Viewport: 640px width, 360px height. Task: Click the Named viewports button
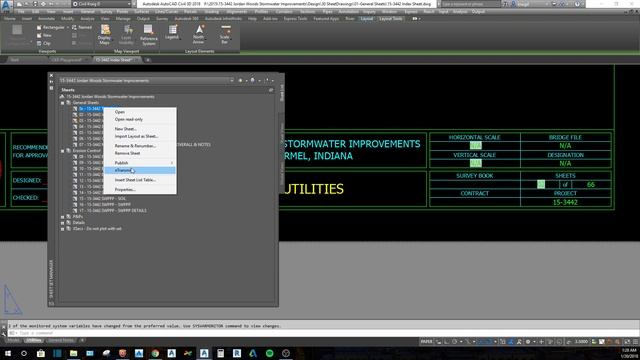pyautogui.click(x=82, y=27)
